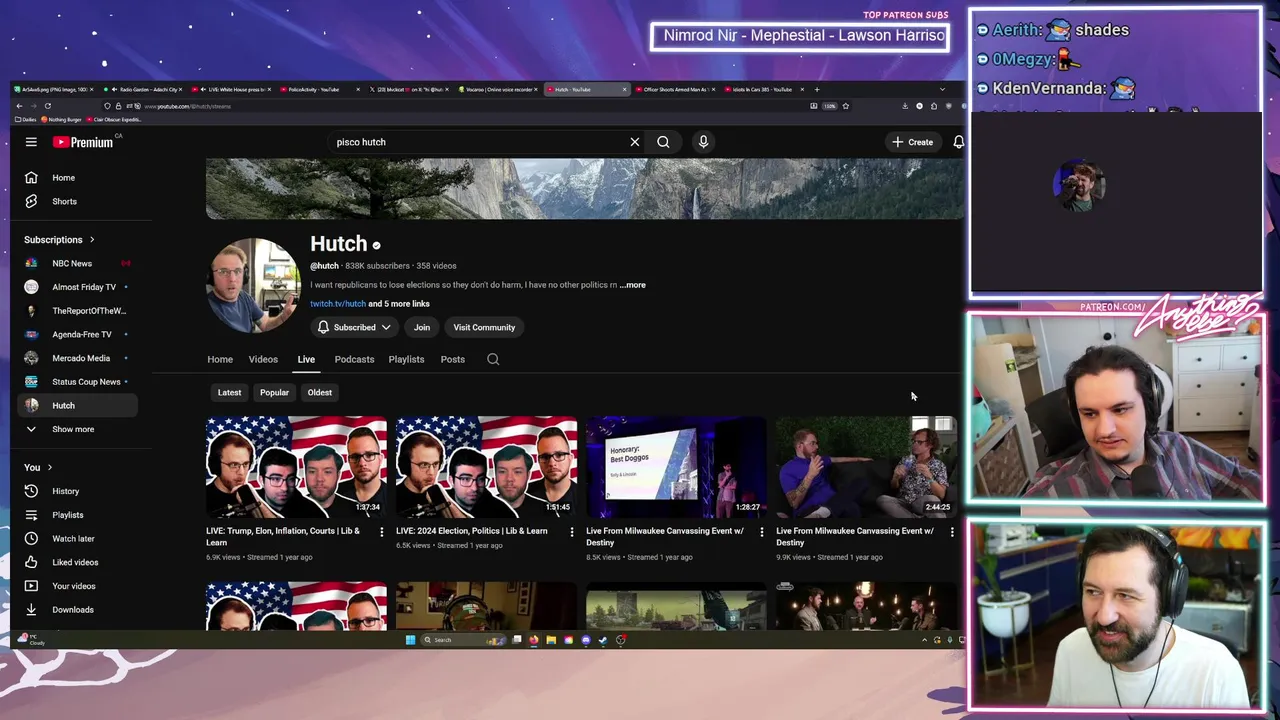The width and height of the screenshot is (1280, 720).
Task: Reload the page in the browser
Action: point(47,106)
